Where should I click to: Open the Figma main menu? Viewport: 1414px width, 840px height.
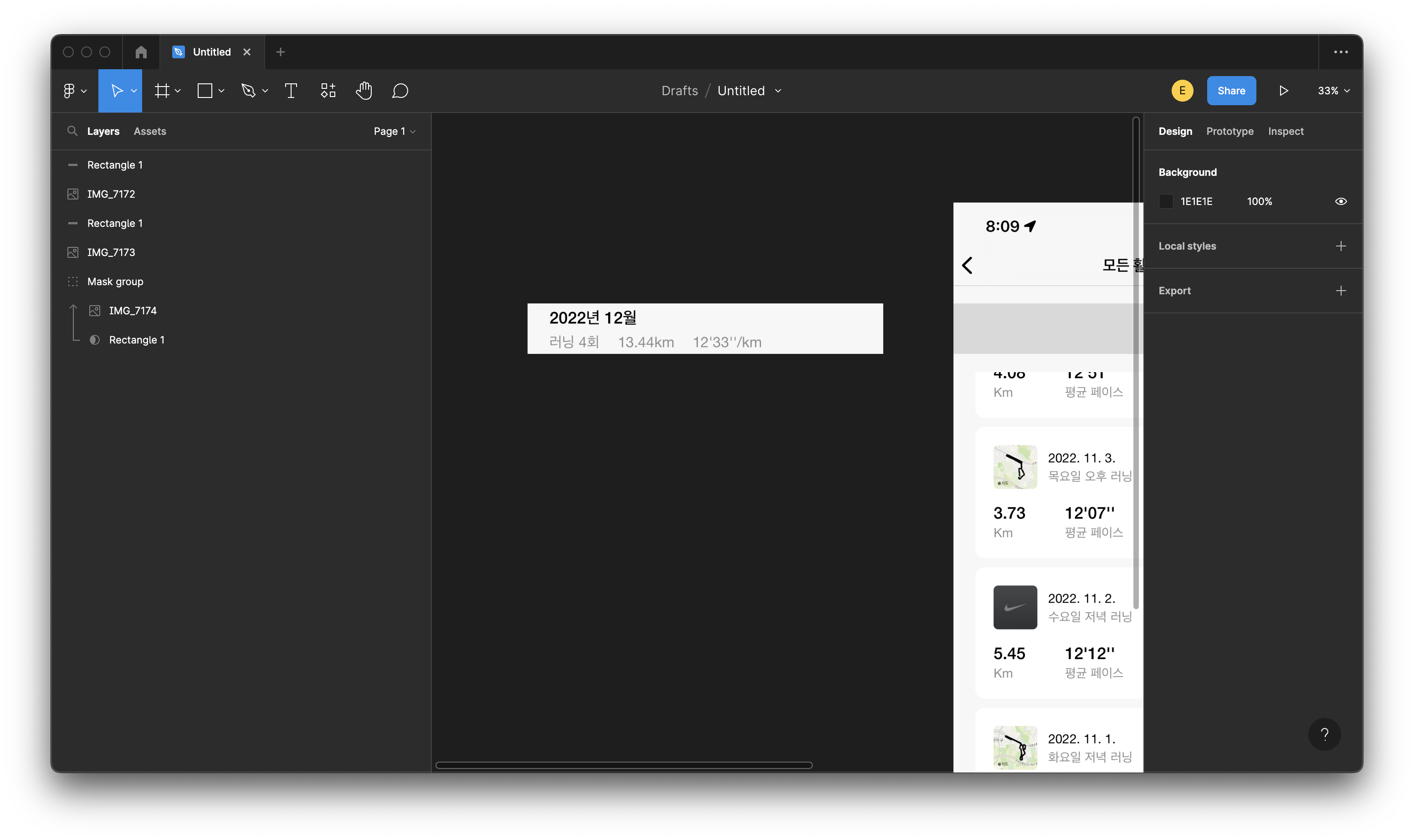point(69,91)
